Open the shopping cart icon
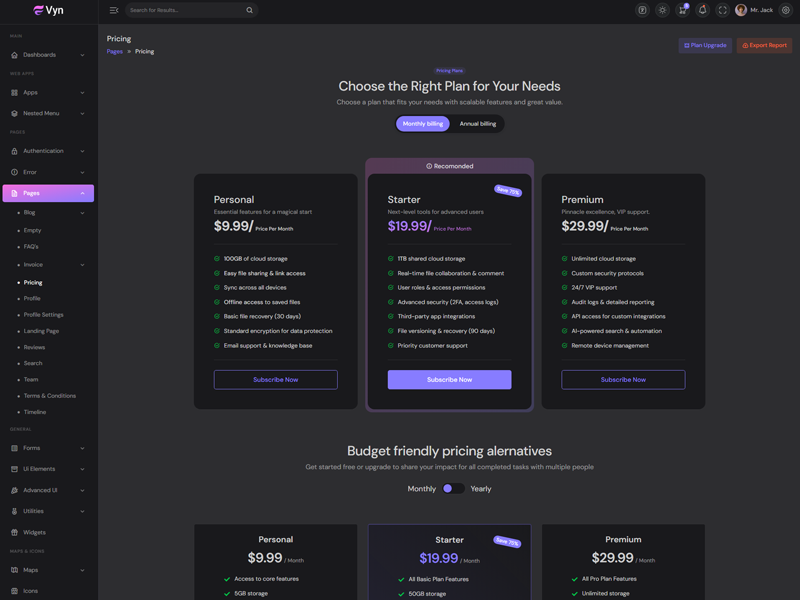Viewport: 800px width, 600px height. [682, 10]
